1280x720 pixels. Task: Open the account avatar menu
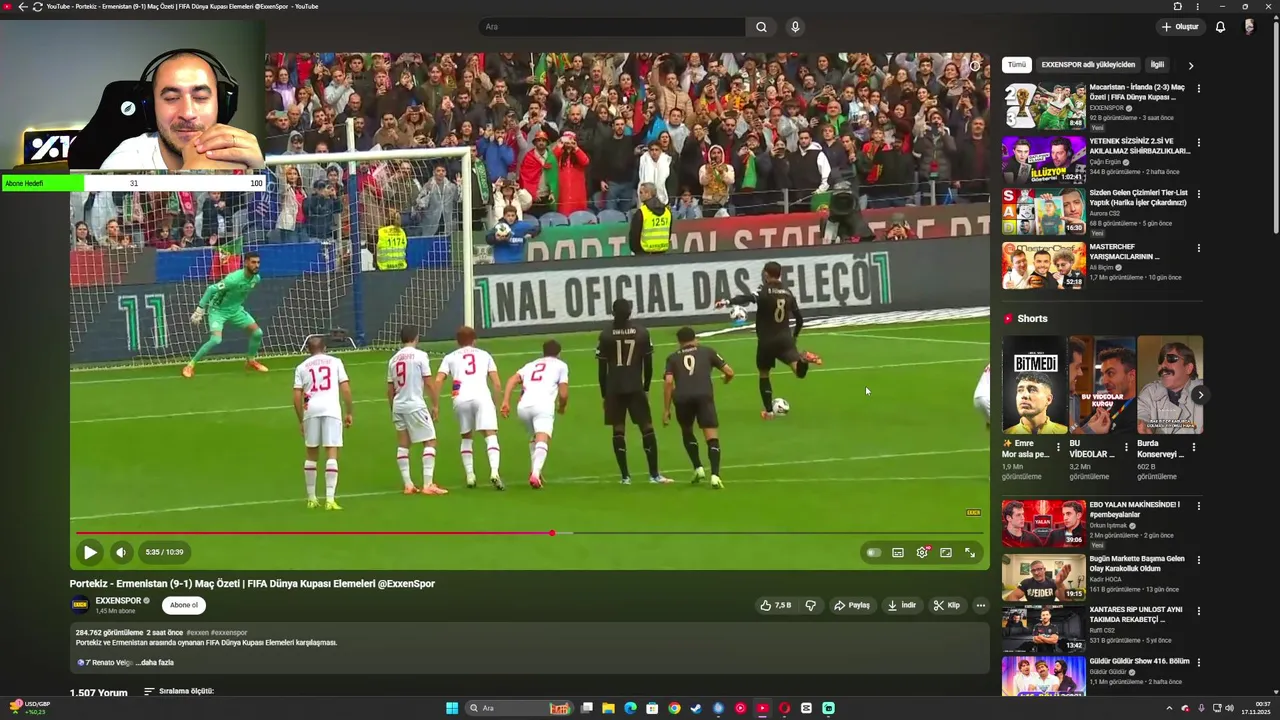point(1249,27)
